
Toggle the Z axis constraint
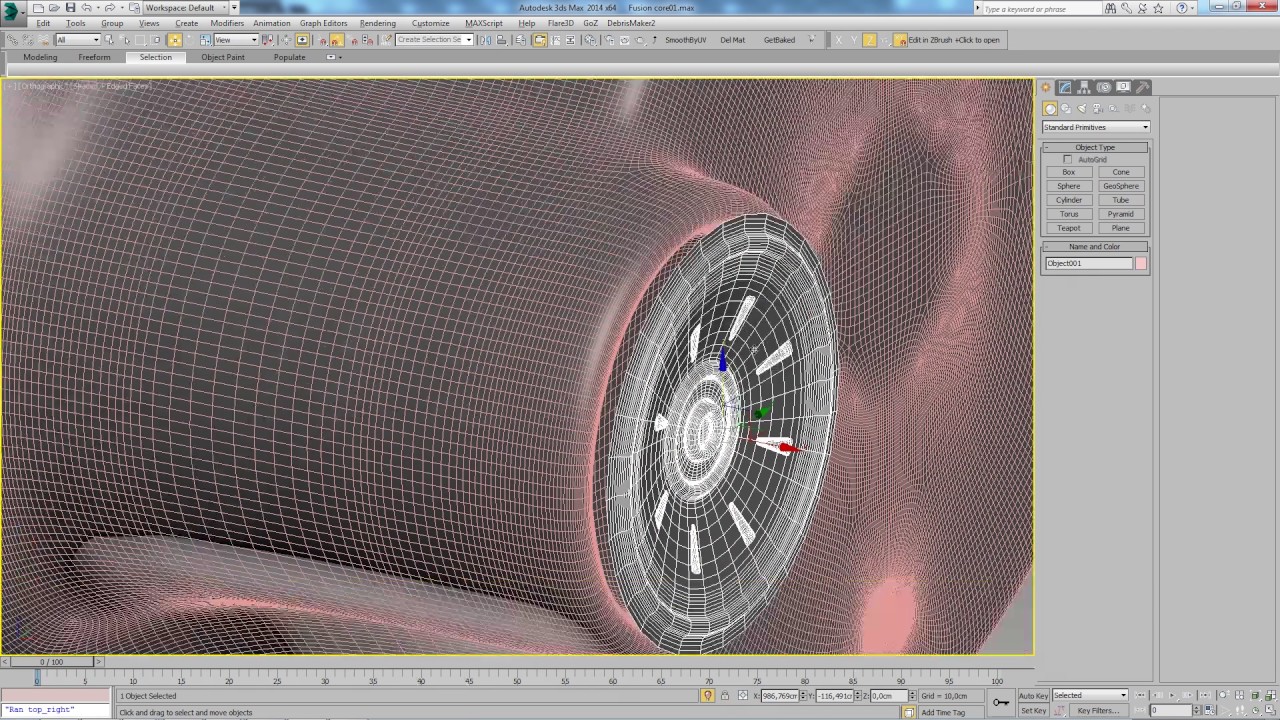coord(870,40)
